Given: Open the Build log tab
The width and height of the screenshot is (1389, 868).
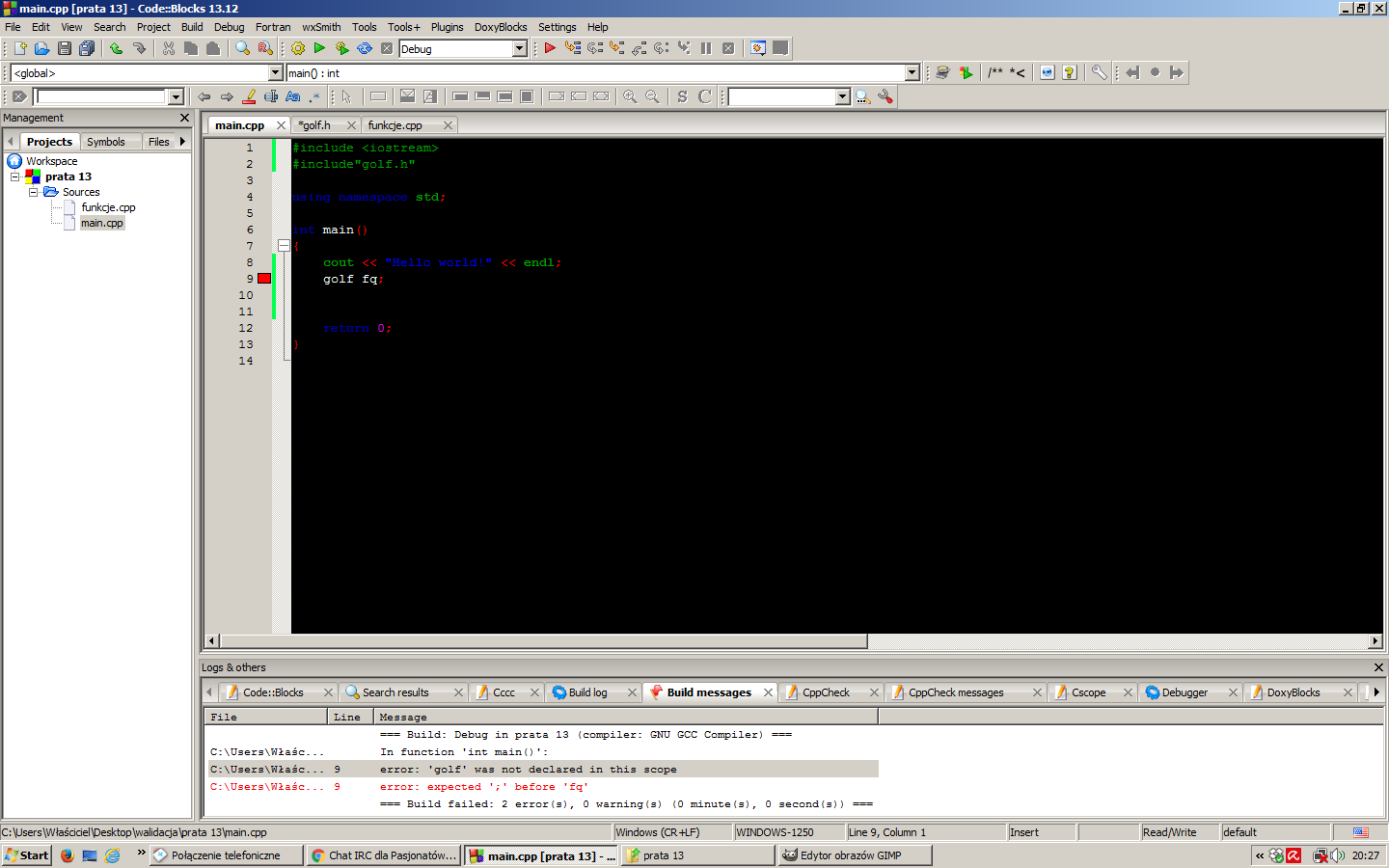Looking at the screenshot, I should click(x=587, y=692).
